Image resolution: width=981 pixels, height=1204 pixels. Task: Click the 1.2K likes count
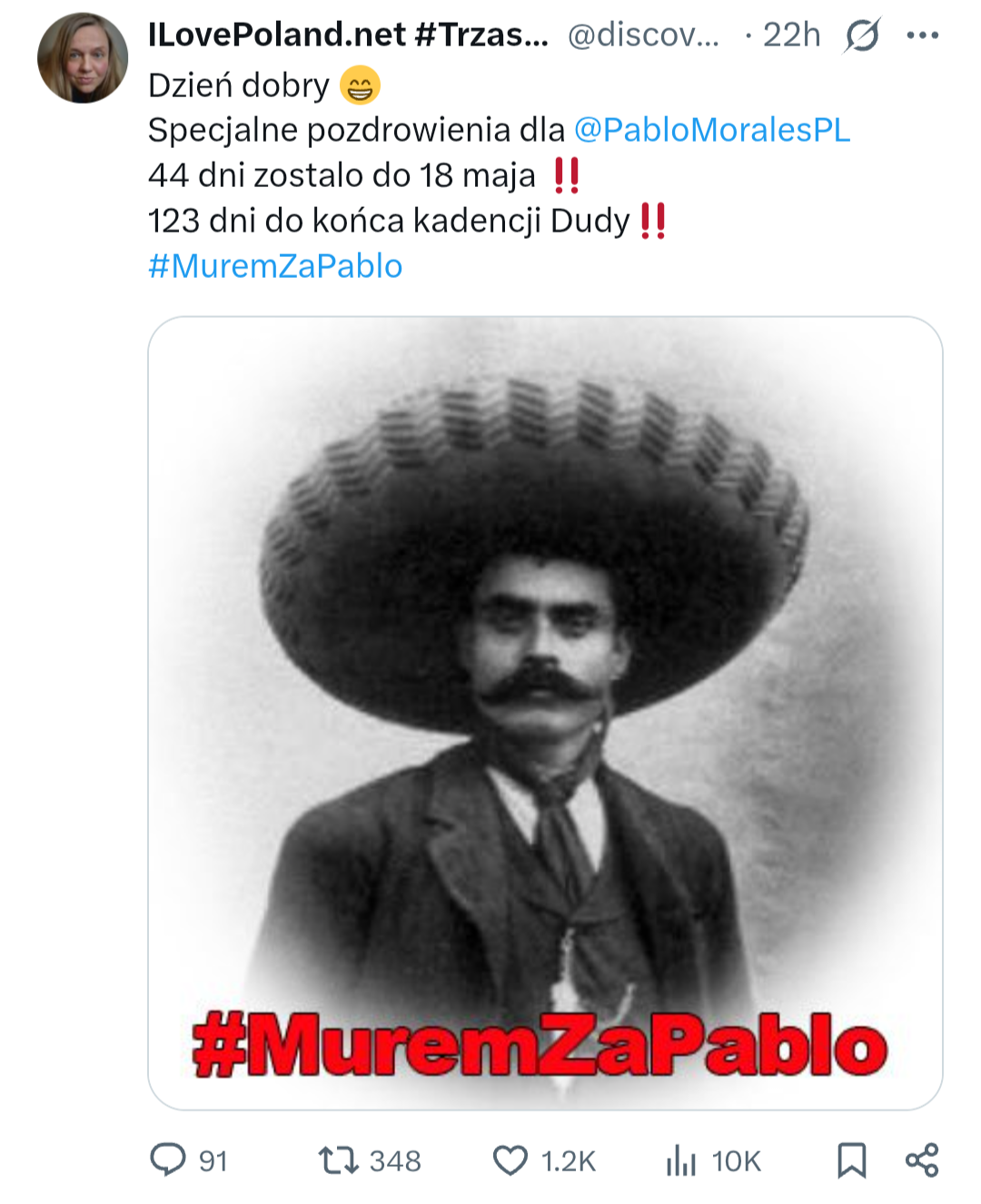coord(569,1160)
